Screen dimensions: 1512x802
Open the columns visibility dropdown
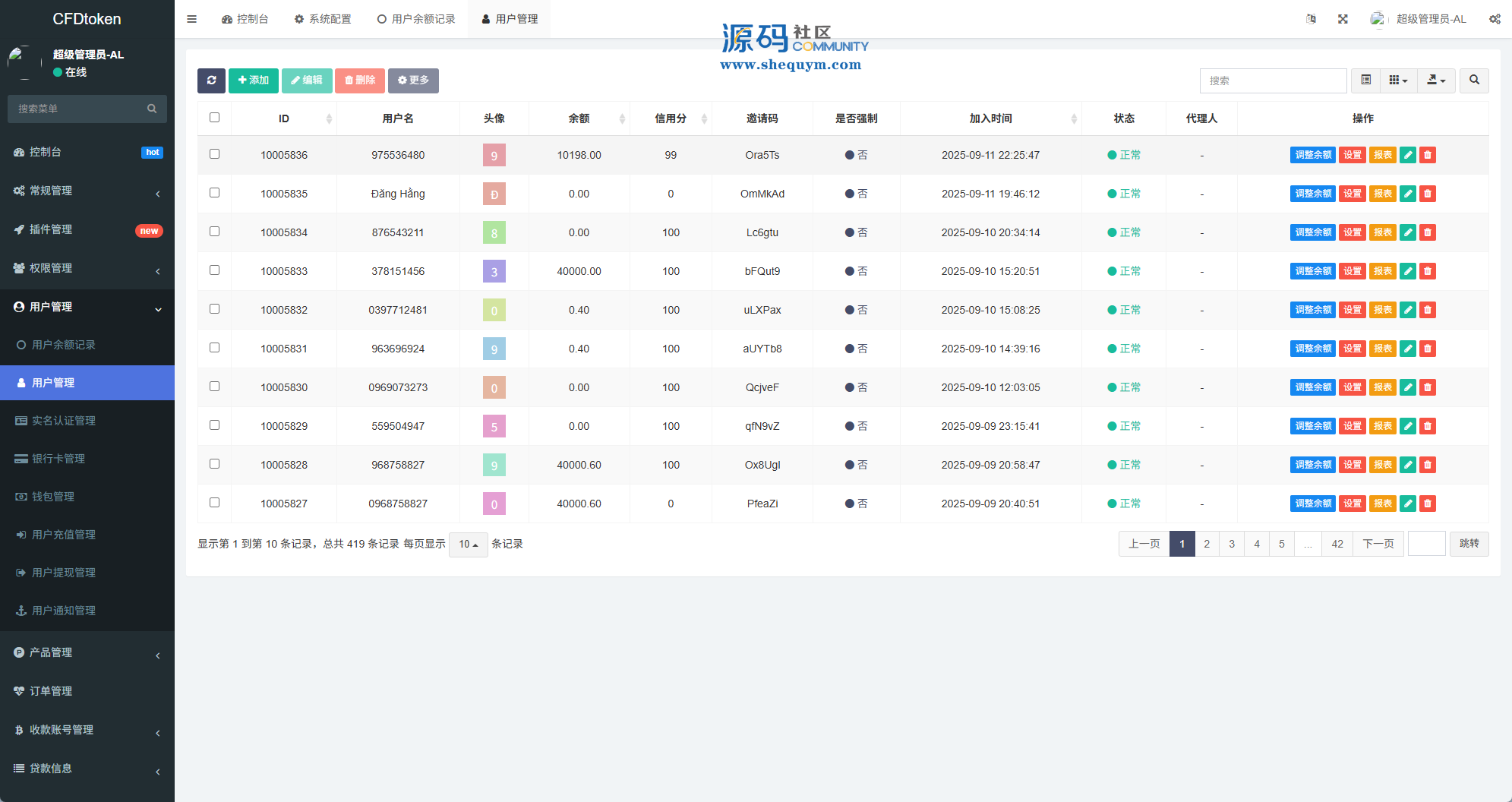tap(1398, 81)
